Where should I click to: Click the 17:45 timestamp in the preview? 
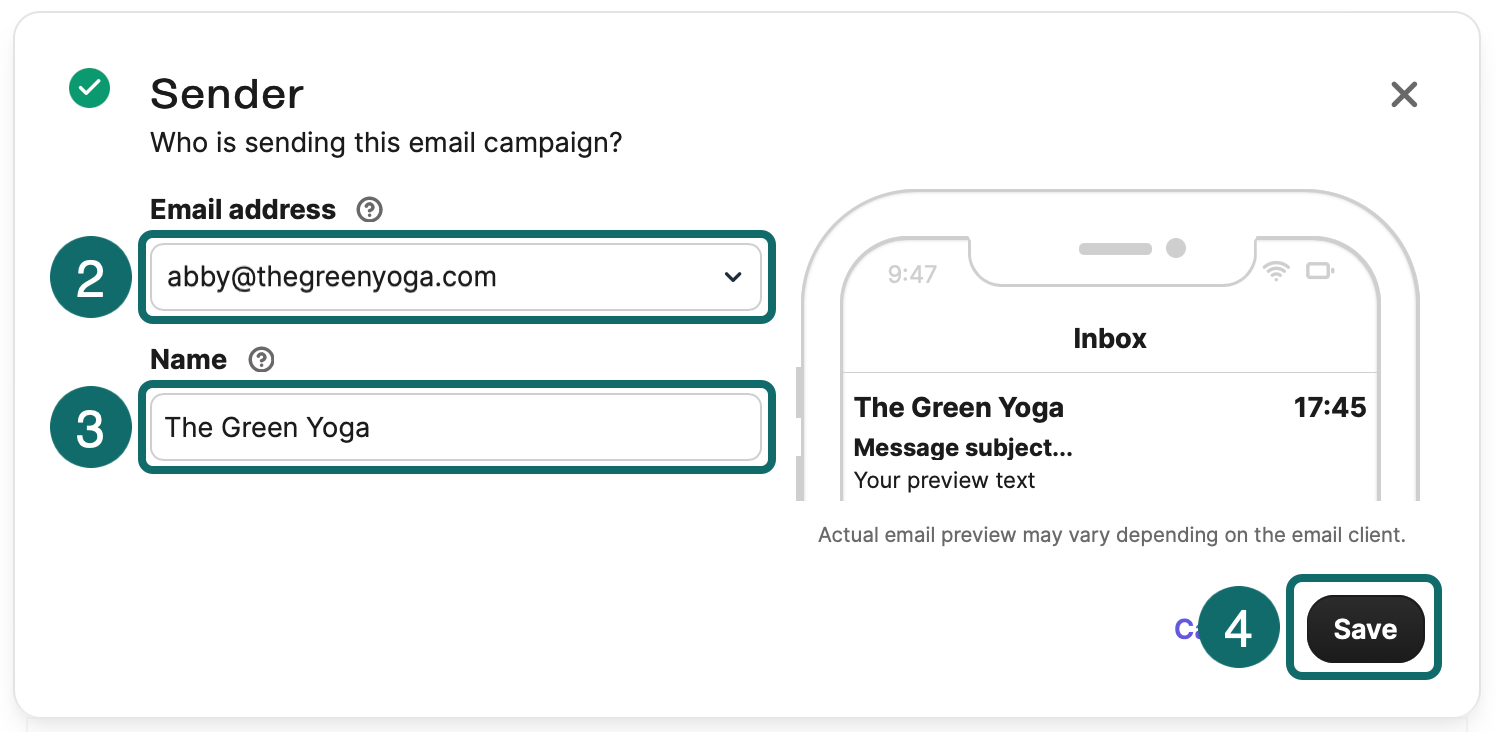click(x=1329, y=407)
